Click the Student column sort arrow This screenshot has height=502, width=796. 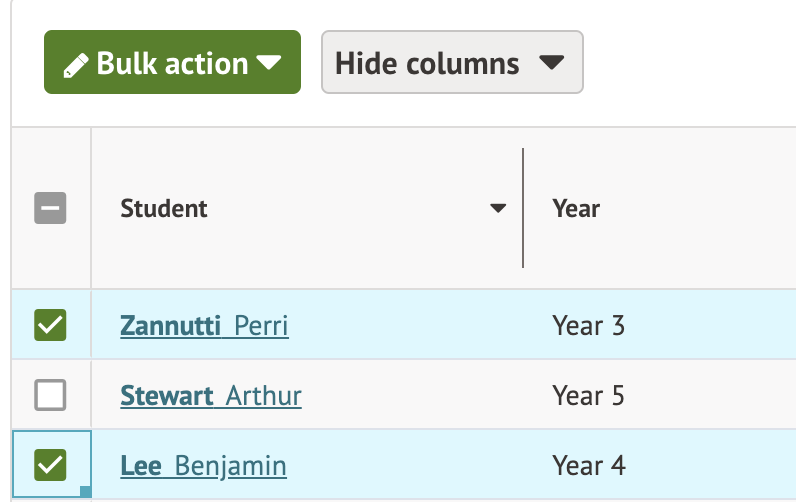[497, 209]
